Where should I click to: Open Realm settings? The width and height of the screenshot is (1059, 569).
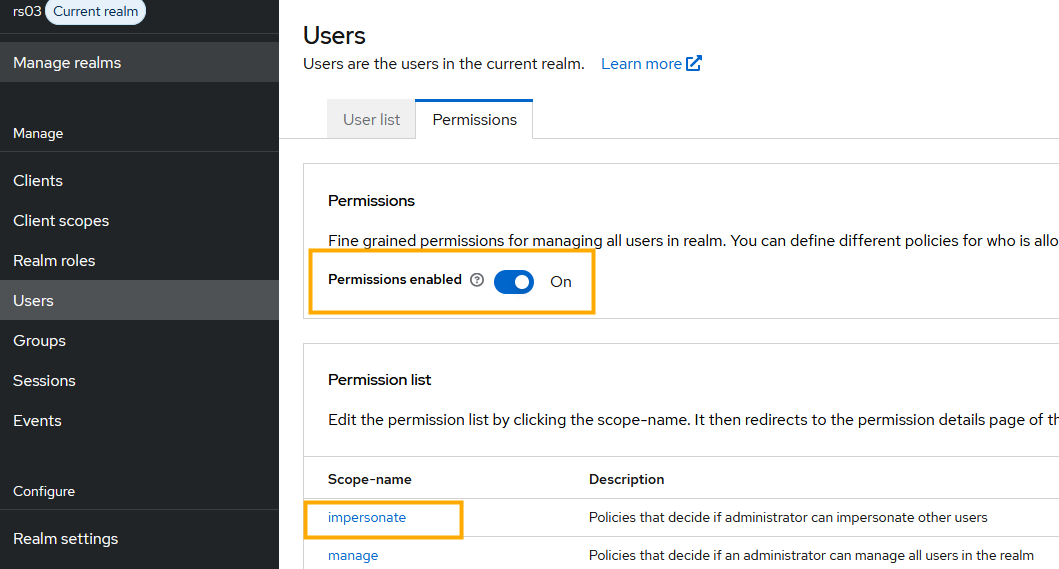(65, 538)
